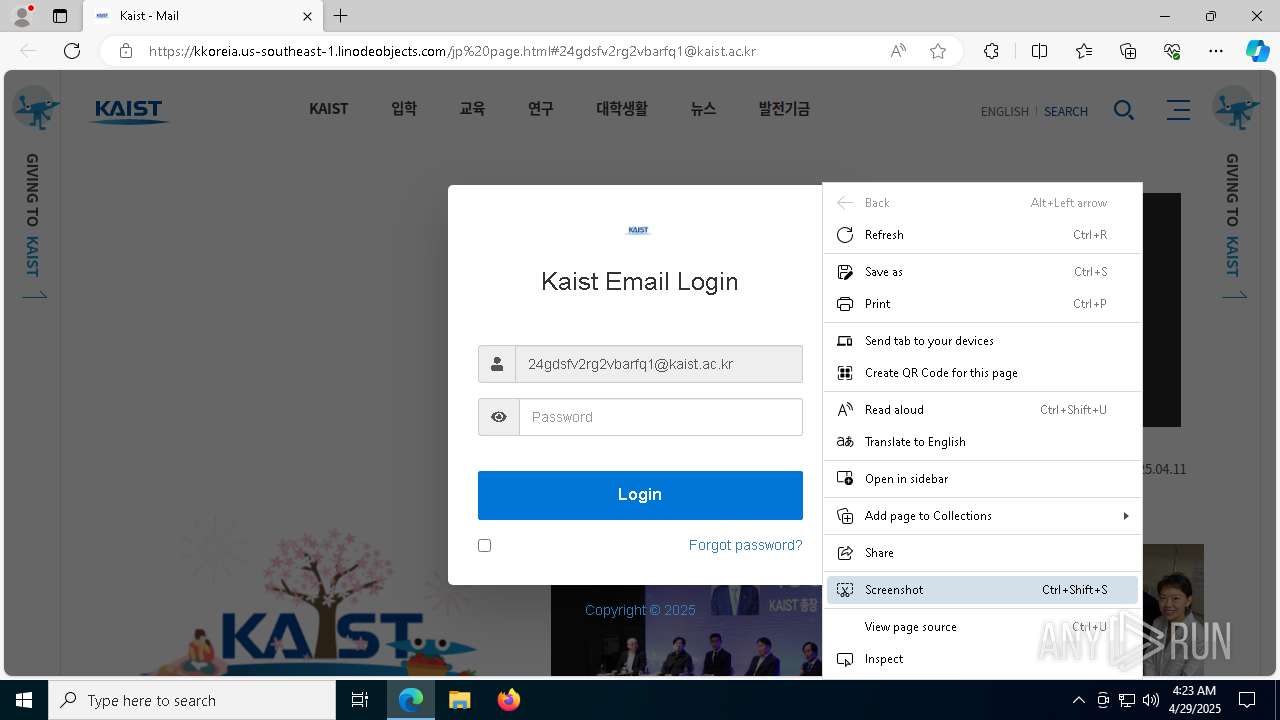The width and height of the screenshot is (1280, 720).
Task: Open Settings and more ellipsis menu
Action: 1216,51
